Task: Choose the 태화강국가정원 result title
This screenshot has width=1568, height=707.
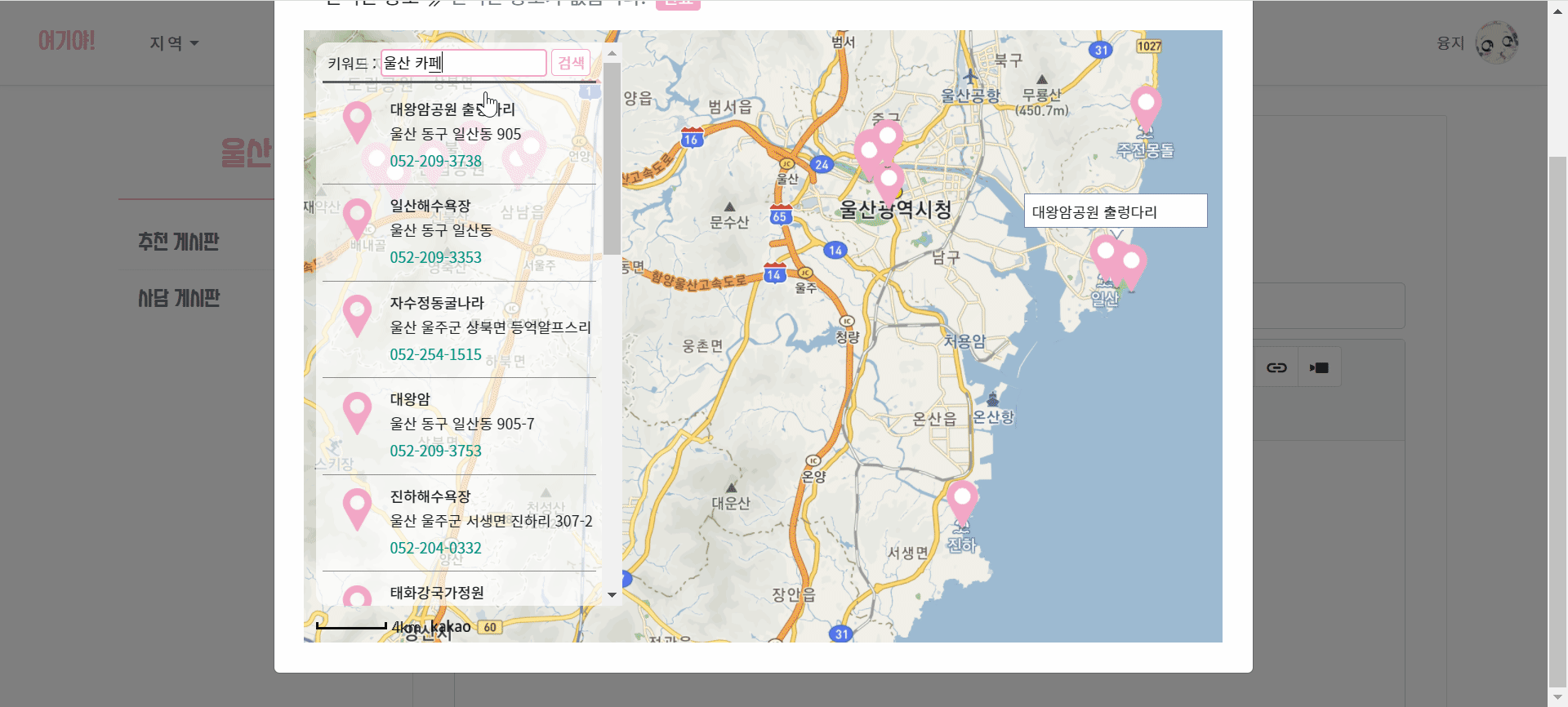Action: coord(437,593)
